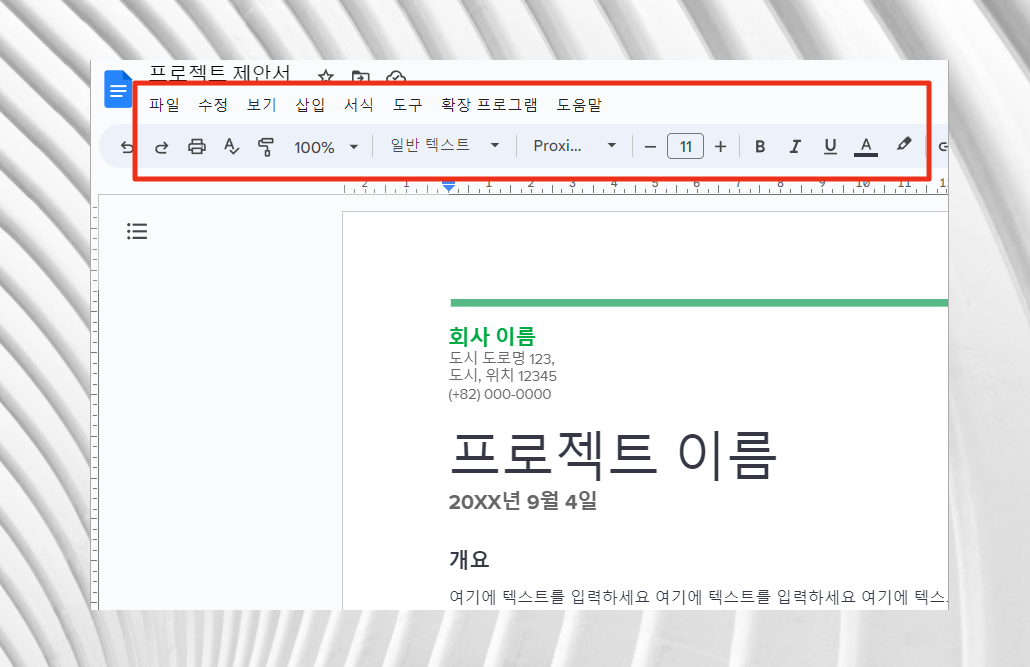Screen dimensions: 1030x667
Task: Open the text color picker
Action: click(866, 146)
